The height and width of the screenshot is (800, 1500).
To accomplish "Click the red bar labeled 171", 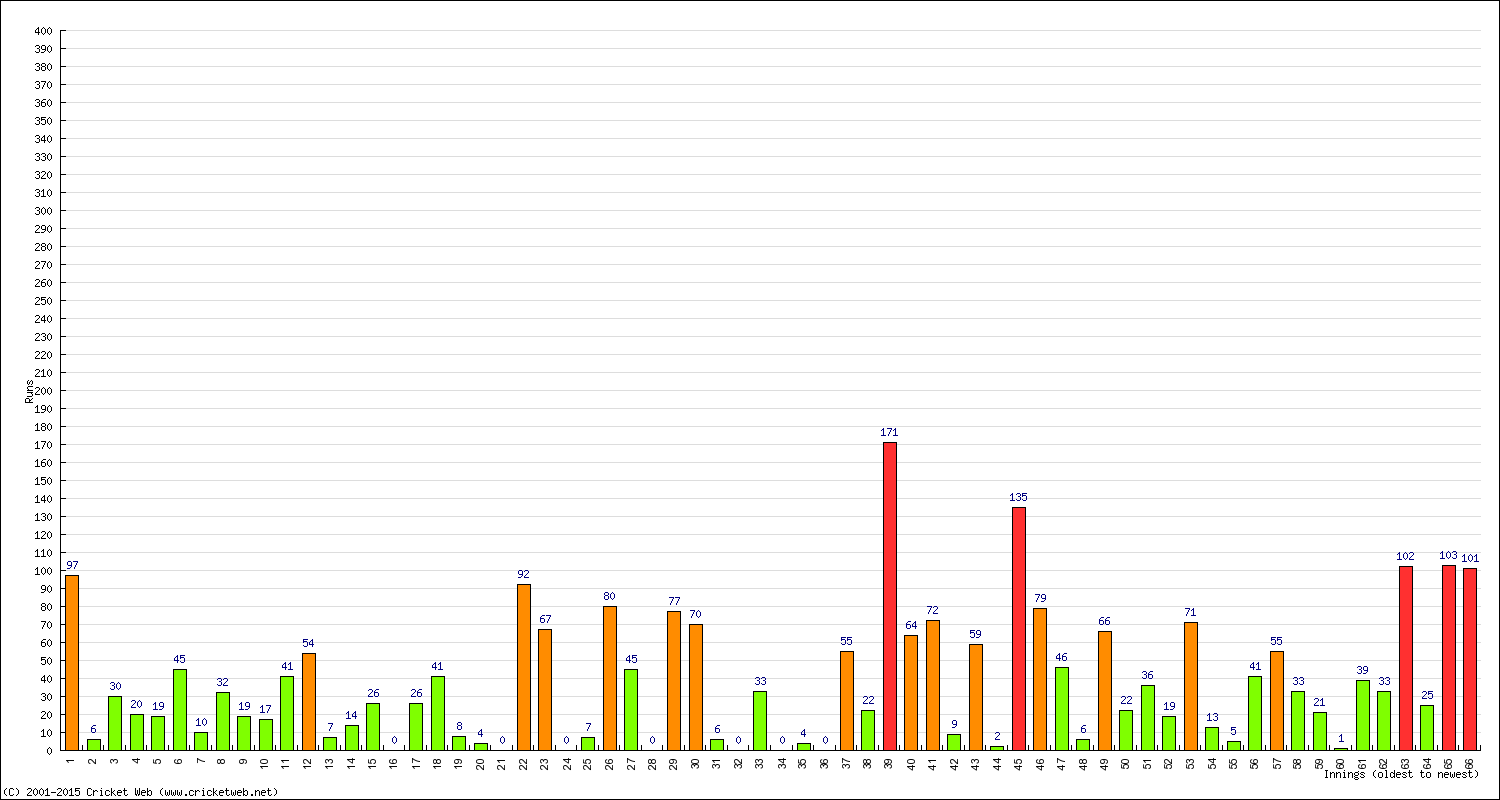I will point(889,596).
